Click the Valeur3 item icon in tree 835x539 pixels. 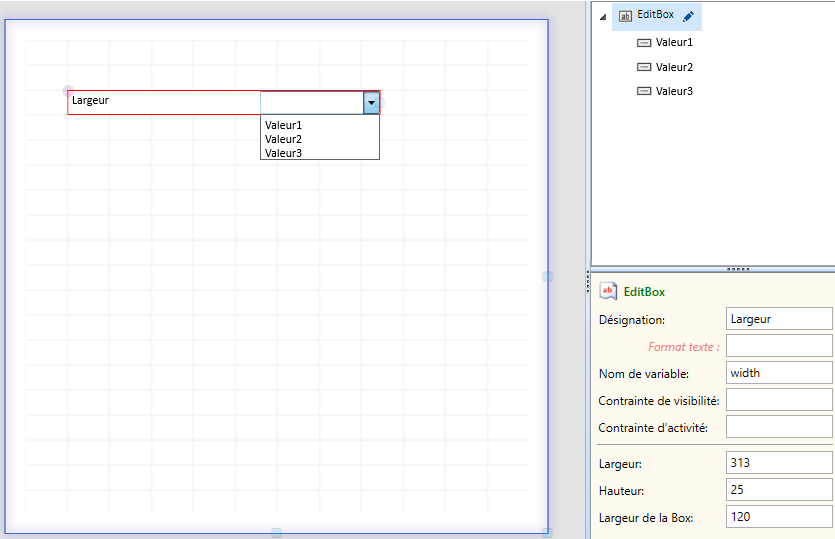pos(644,91)
